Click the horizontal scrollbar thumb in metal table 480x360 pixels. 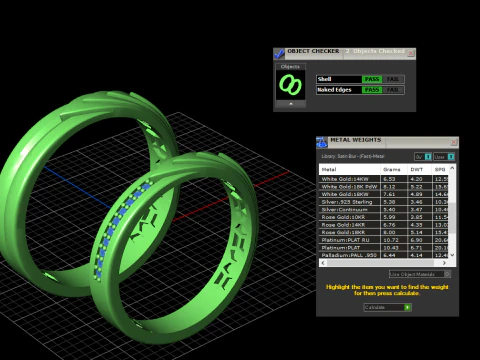[380, 263]
